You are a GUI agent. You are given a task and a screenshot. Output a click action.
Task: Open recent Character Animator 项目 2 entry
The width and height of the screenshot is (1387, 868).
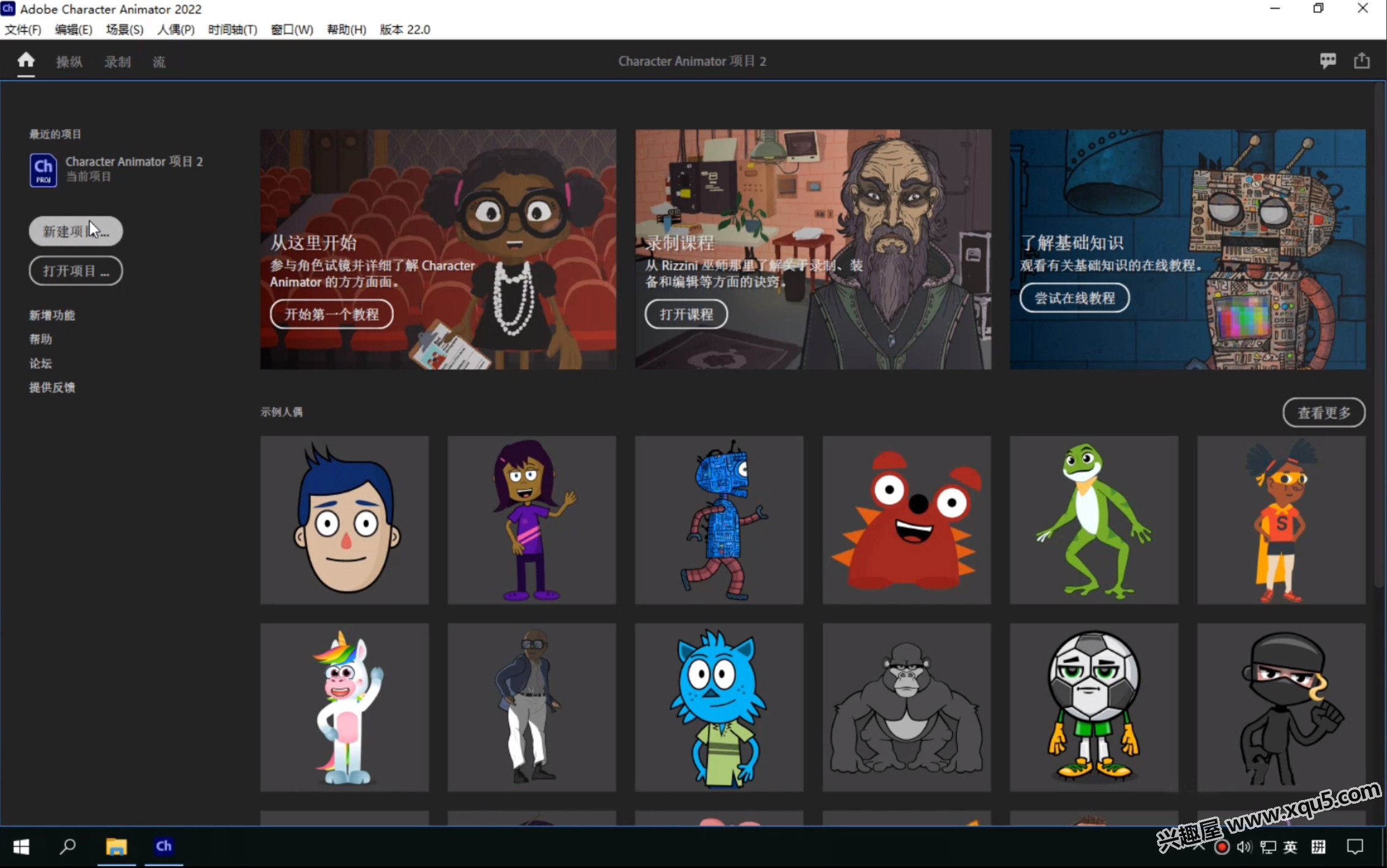pos(116,170)
